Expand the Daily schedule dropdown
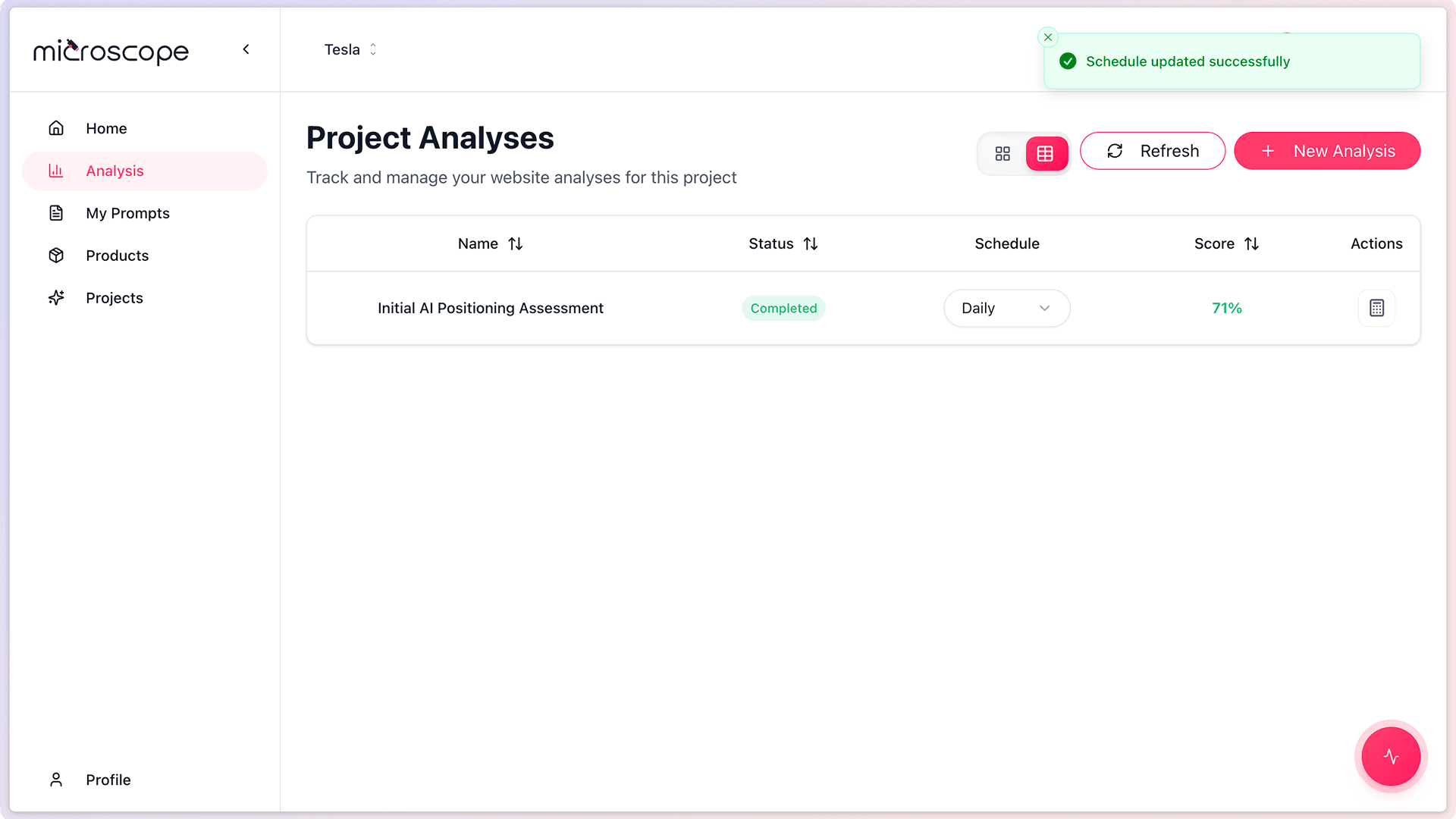 (x=1006, y=308)
